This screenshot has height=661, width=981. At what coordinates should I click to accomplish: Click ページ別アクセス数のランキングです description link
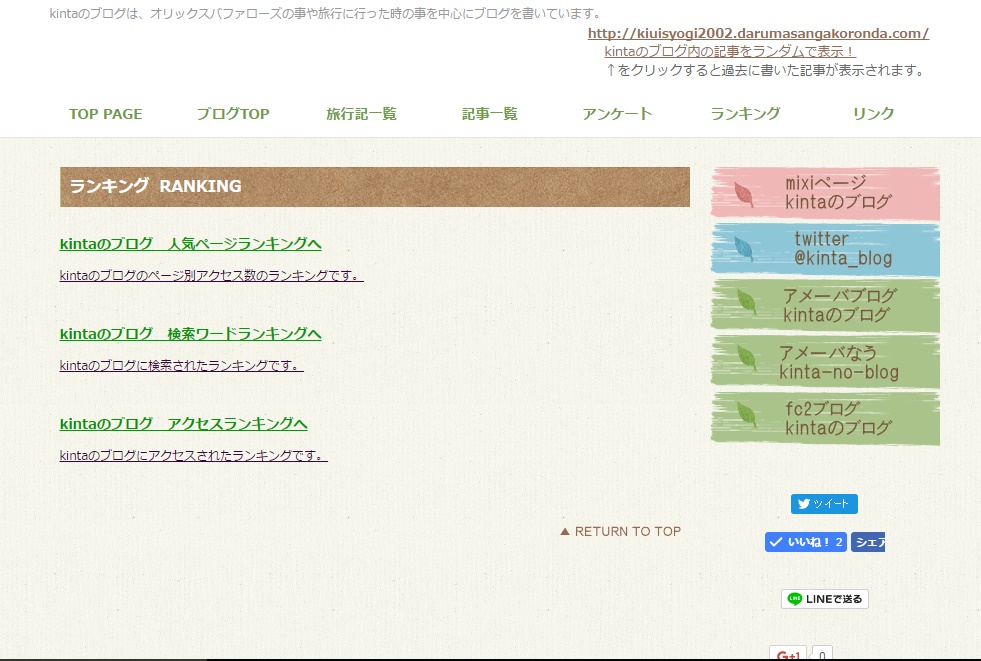(211, 275)
